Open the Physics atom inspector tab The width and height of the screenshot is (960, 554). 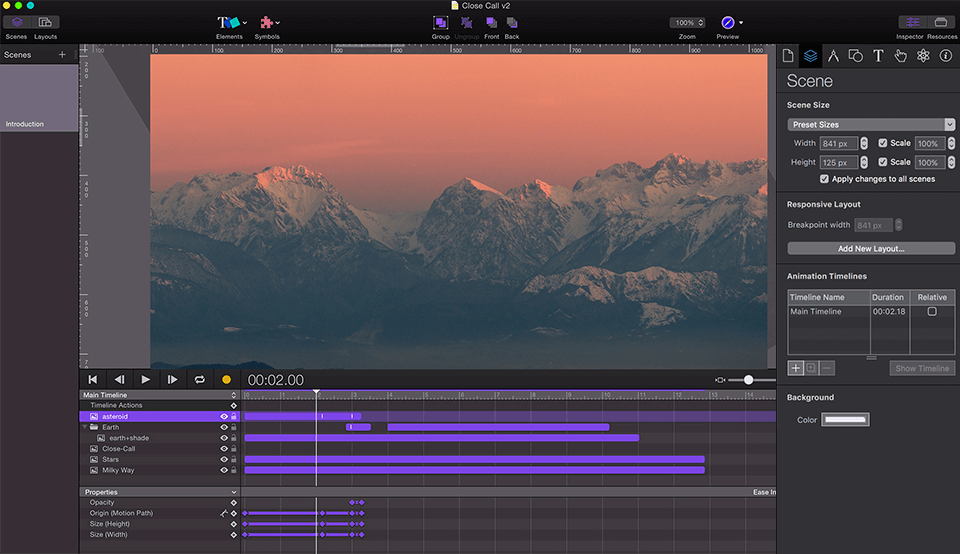[923, 56]
